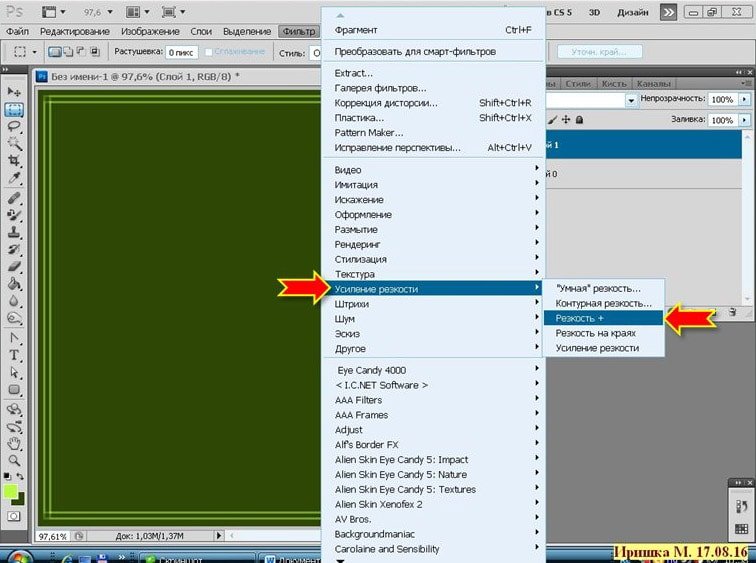Click the light green foreground color swatch

pos(11,491)
